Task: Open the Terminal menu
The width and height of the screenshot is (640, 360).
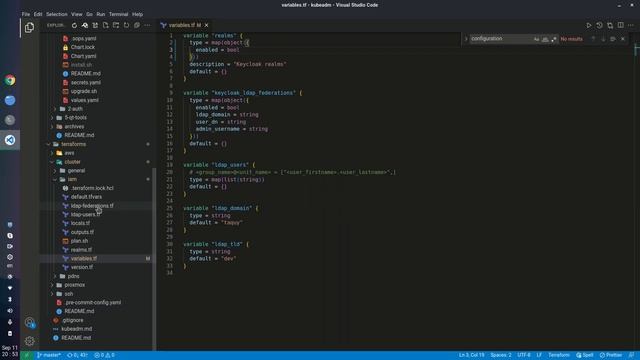Action: (x=118, y=14)
